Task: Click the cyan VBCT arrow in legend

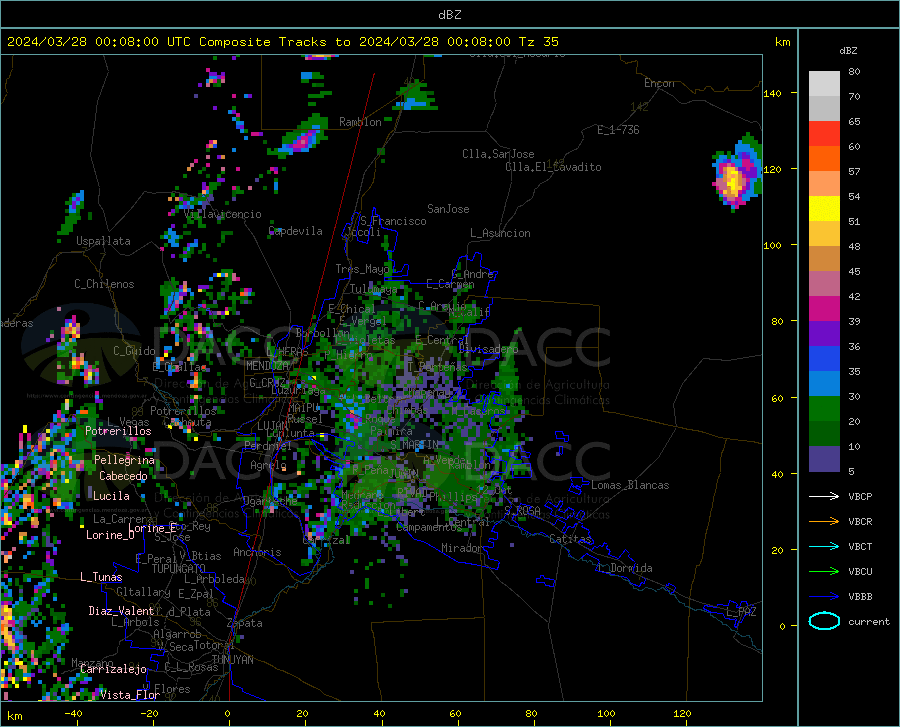Action: (824, 546)
